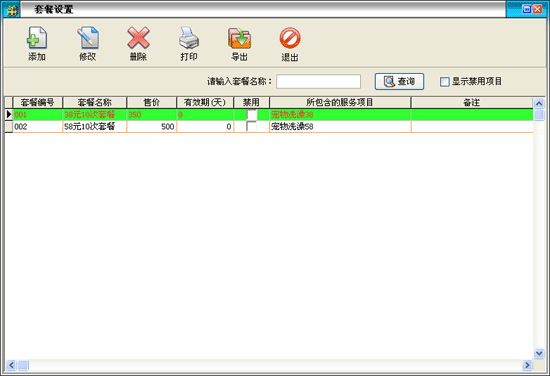Click vertical scrollbar down arrow
Image resolution: width=550 pixels, height=376 pixels.
(539, 352)
